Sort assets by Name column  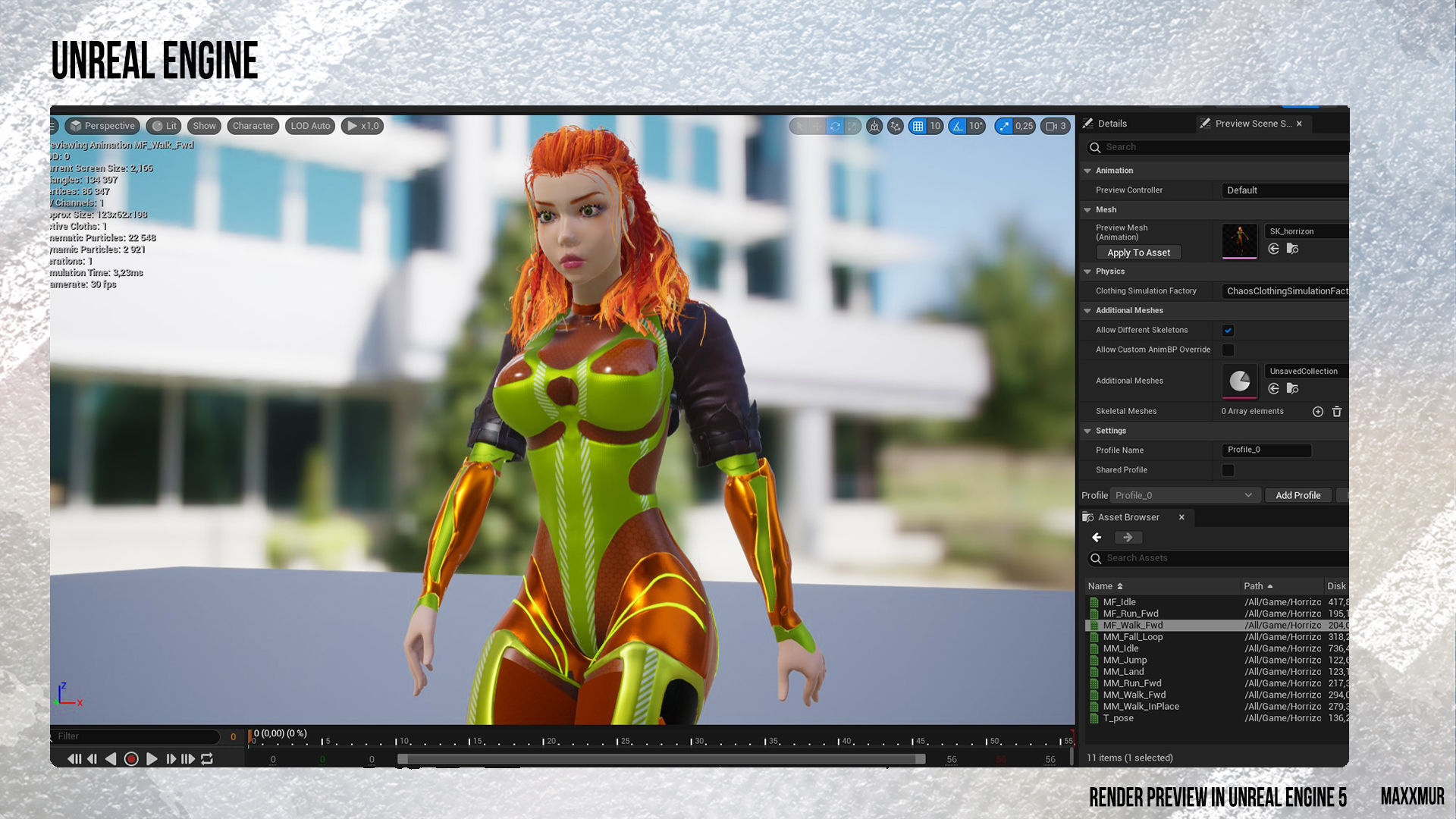click(x=1163, y=586)
